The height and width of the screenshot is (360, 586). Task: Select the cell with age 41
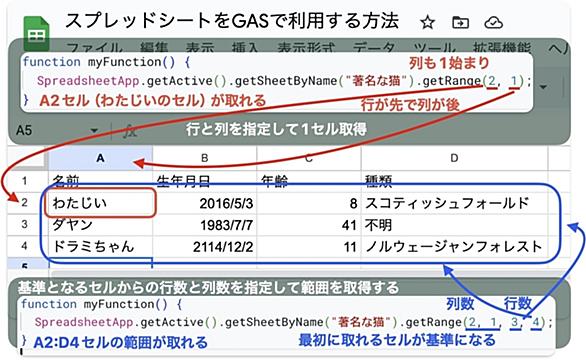coord(309,225)
